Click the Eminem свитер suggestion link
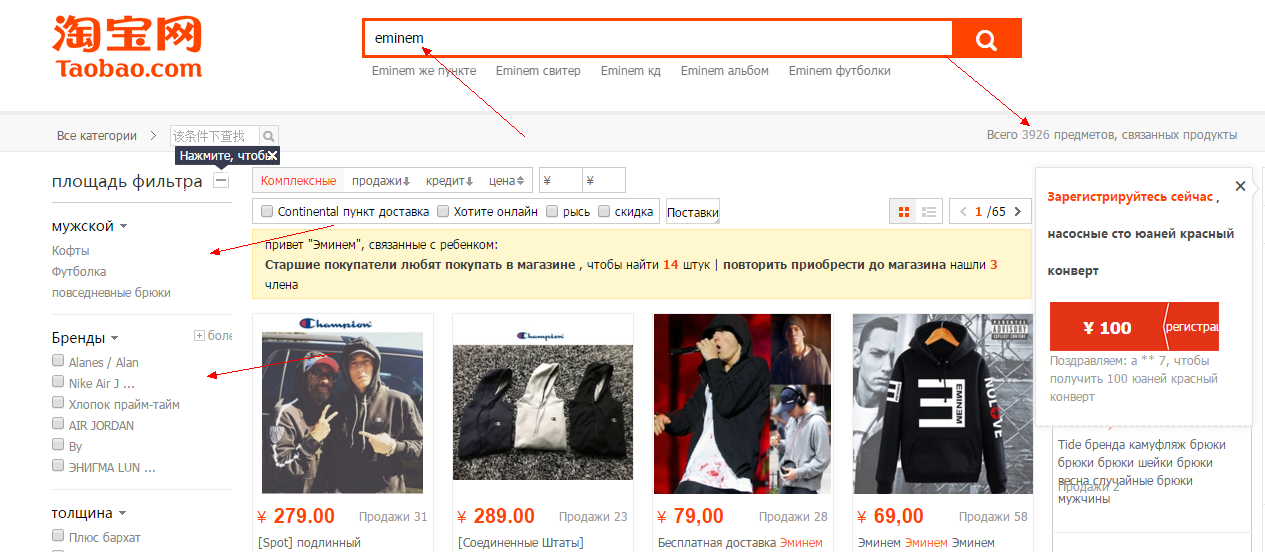This screenshot has width=1265, height=552. click(x=538, y=71)
